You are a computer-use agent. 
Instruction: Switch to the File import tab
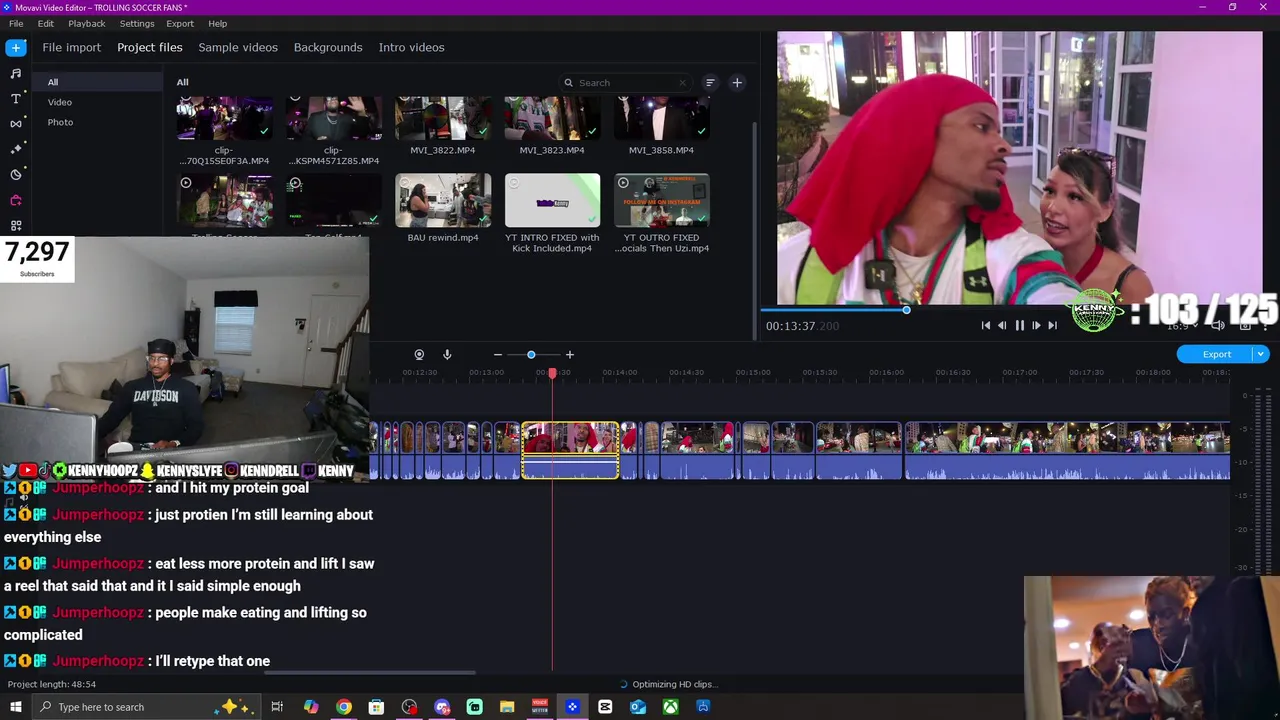72,47
